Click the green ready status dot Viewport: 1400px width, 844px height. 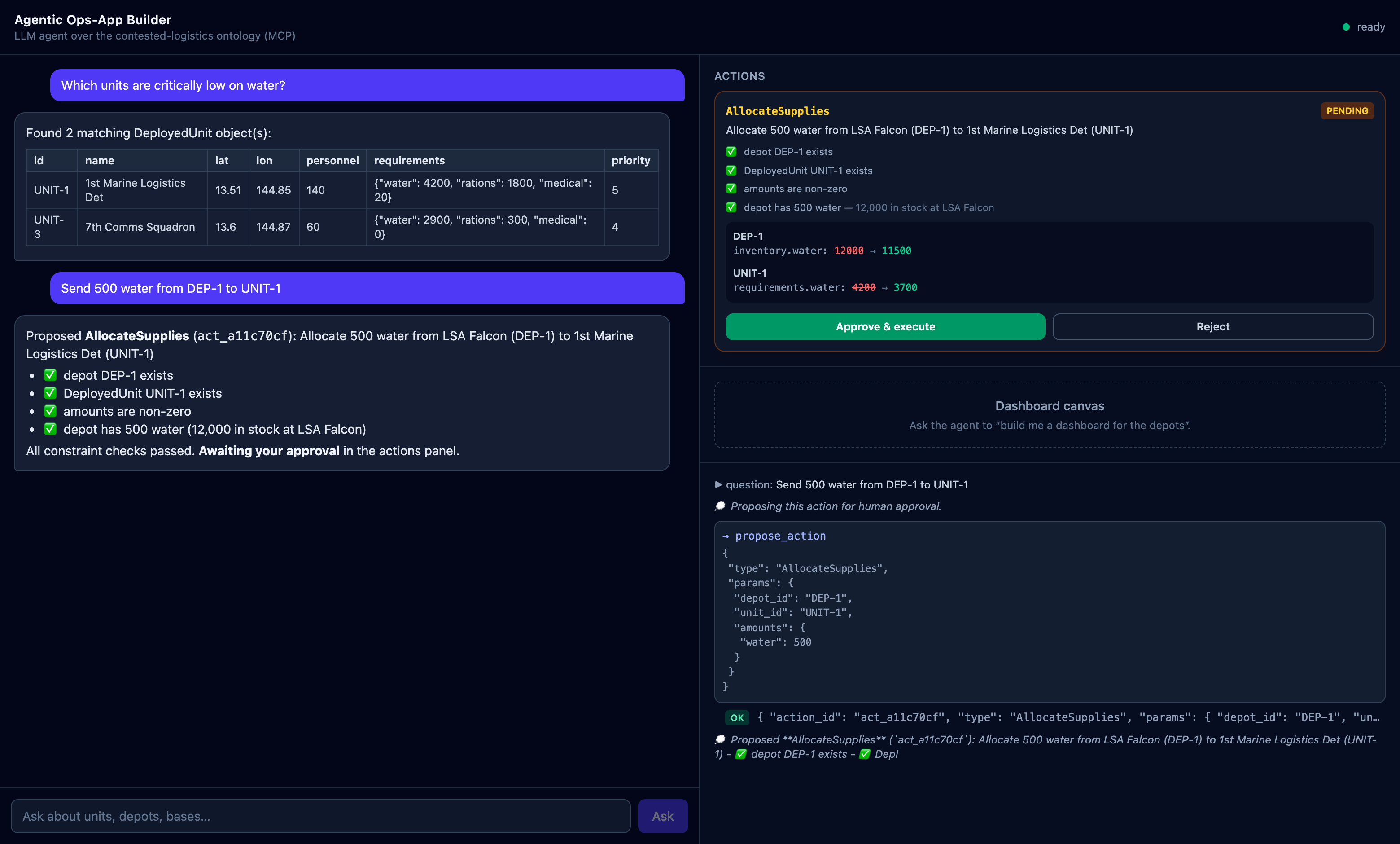(1346, 27)
